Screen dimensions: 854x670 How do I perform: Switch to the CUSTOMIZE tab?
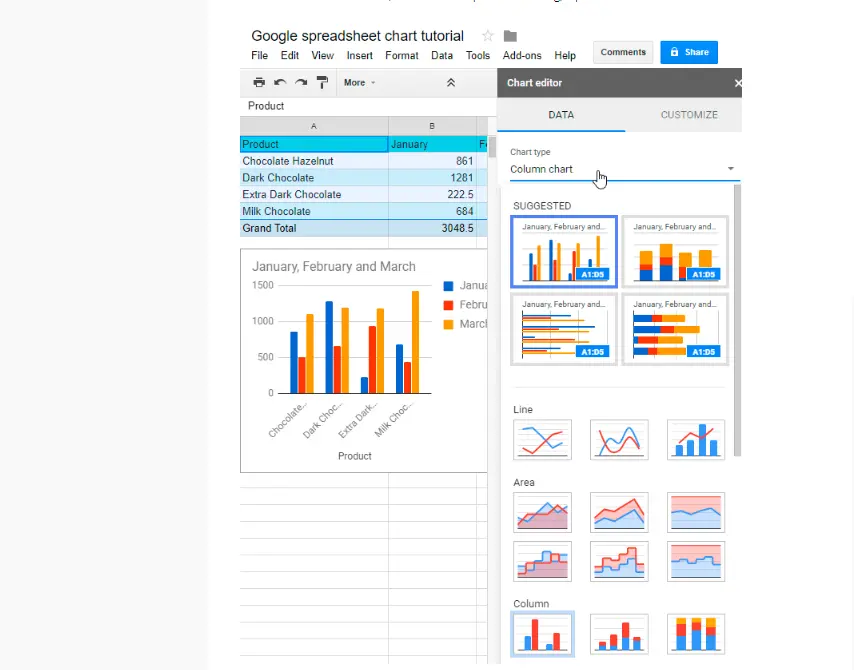point(689,115)
